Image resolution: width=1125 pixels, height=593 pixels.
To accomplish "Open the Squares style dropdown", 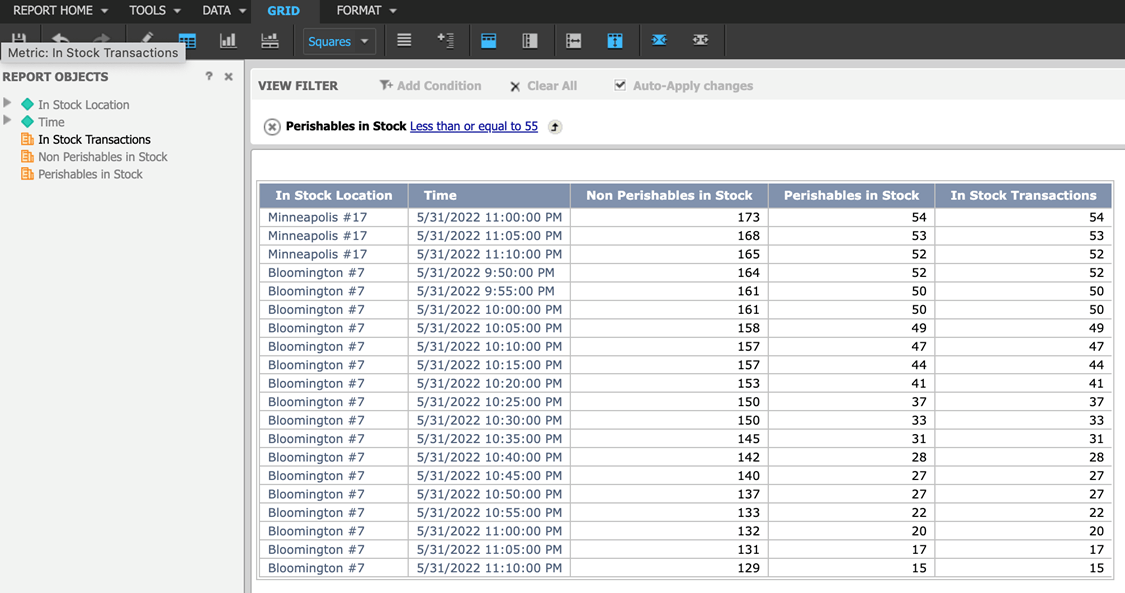I will pyautogui.click(x=339, y=41).
